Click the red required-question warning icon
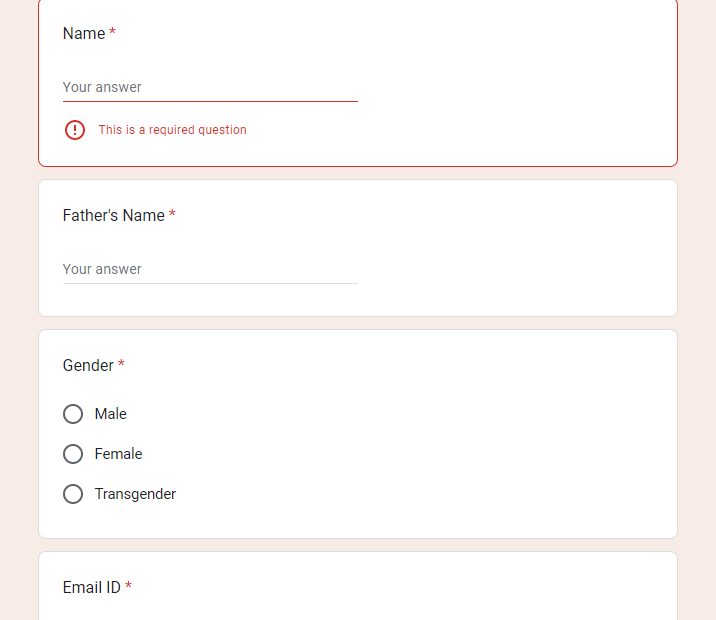716x620 pixels. coord(74,130)
